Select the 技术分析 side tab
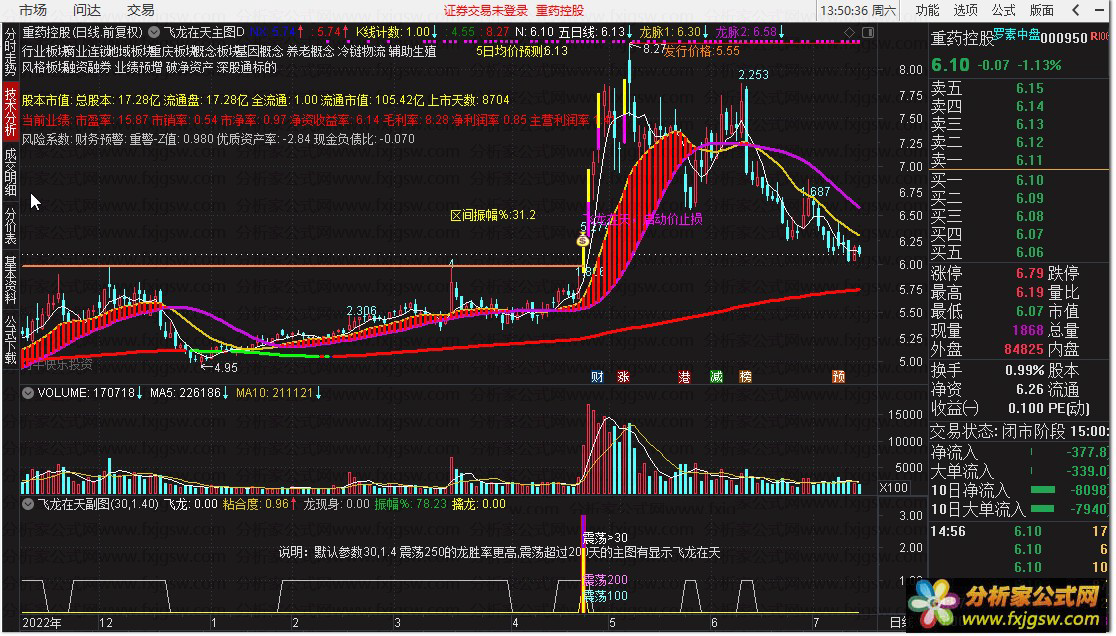This screenshot has width=1116, height=636. click(10, 111)
